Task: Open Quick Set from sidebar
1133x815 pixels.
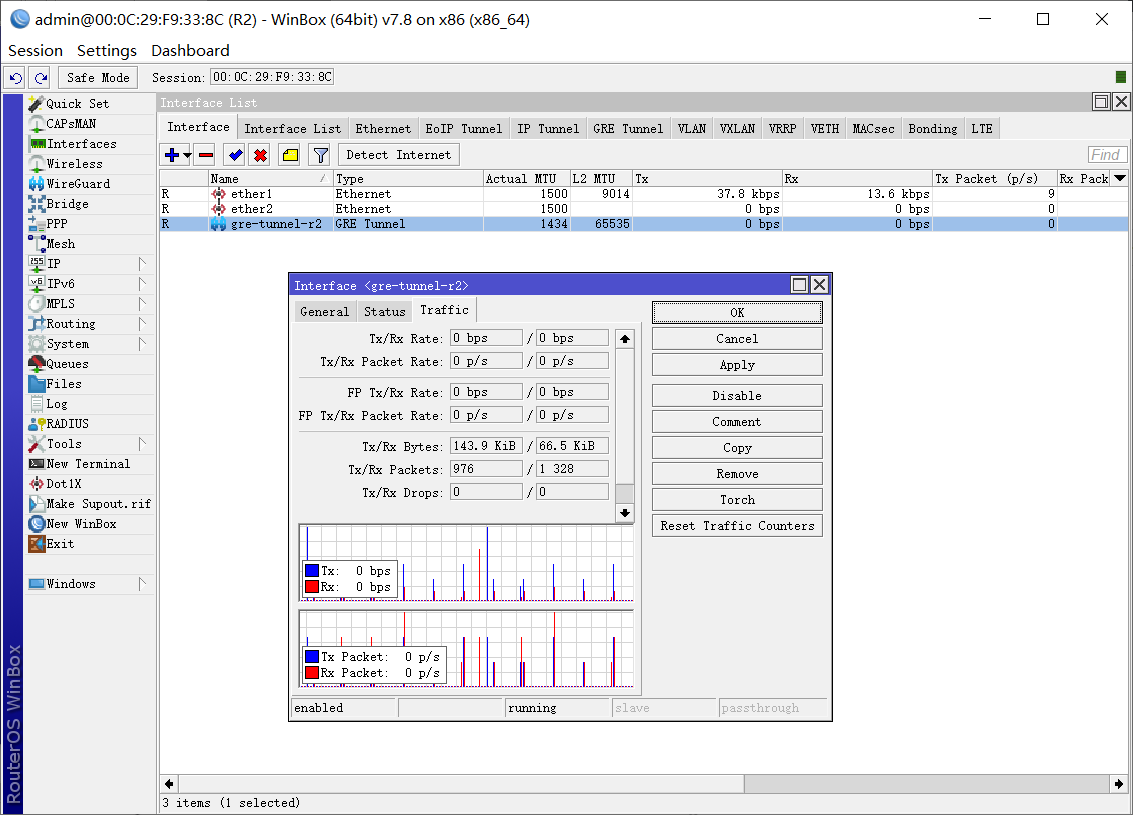Action: [x=77, y=104]
